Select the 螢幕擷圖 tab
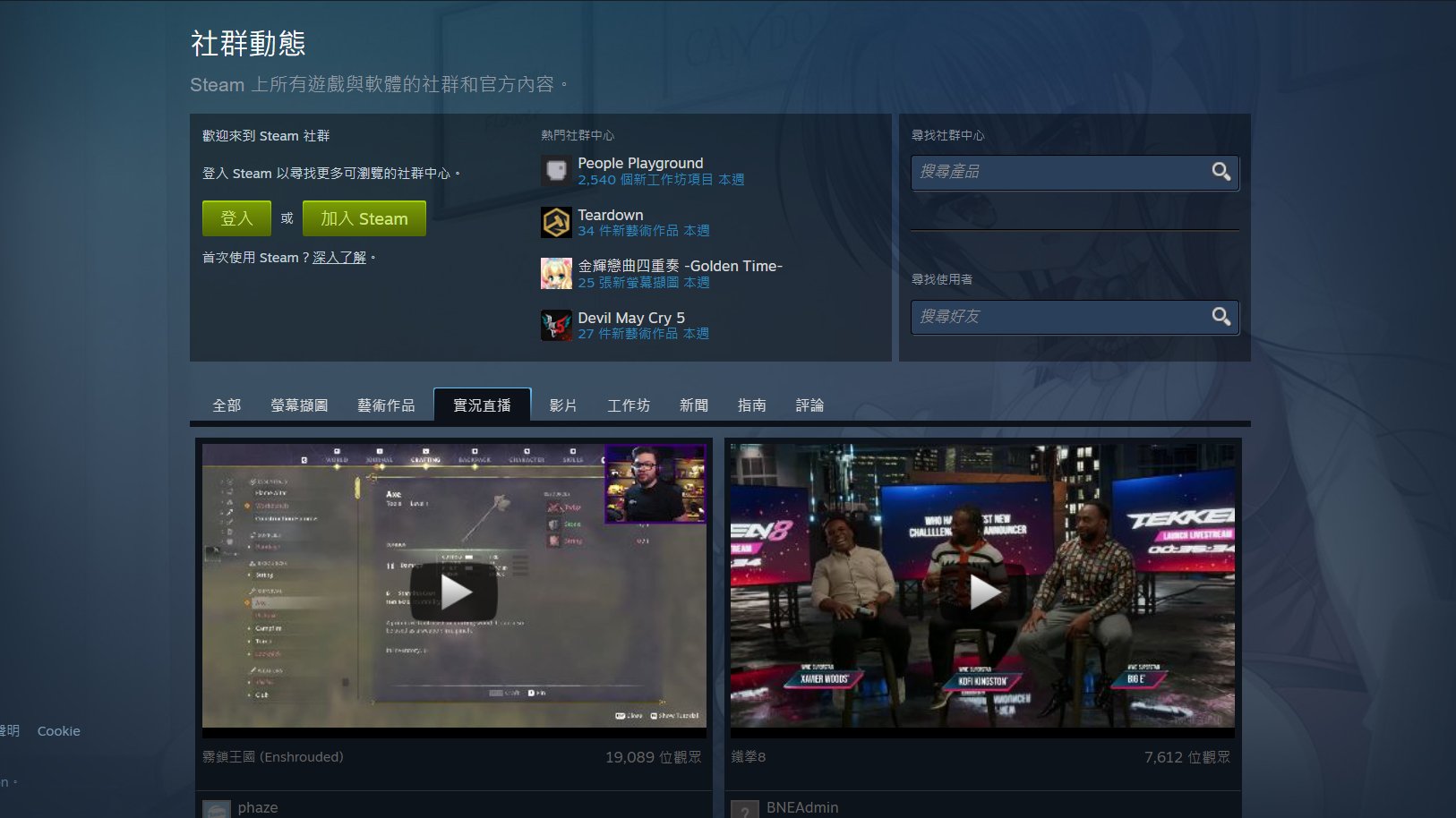Viewport: 1456px width, 818px height. (x=299, y=405)
